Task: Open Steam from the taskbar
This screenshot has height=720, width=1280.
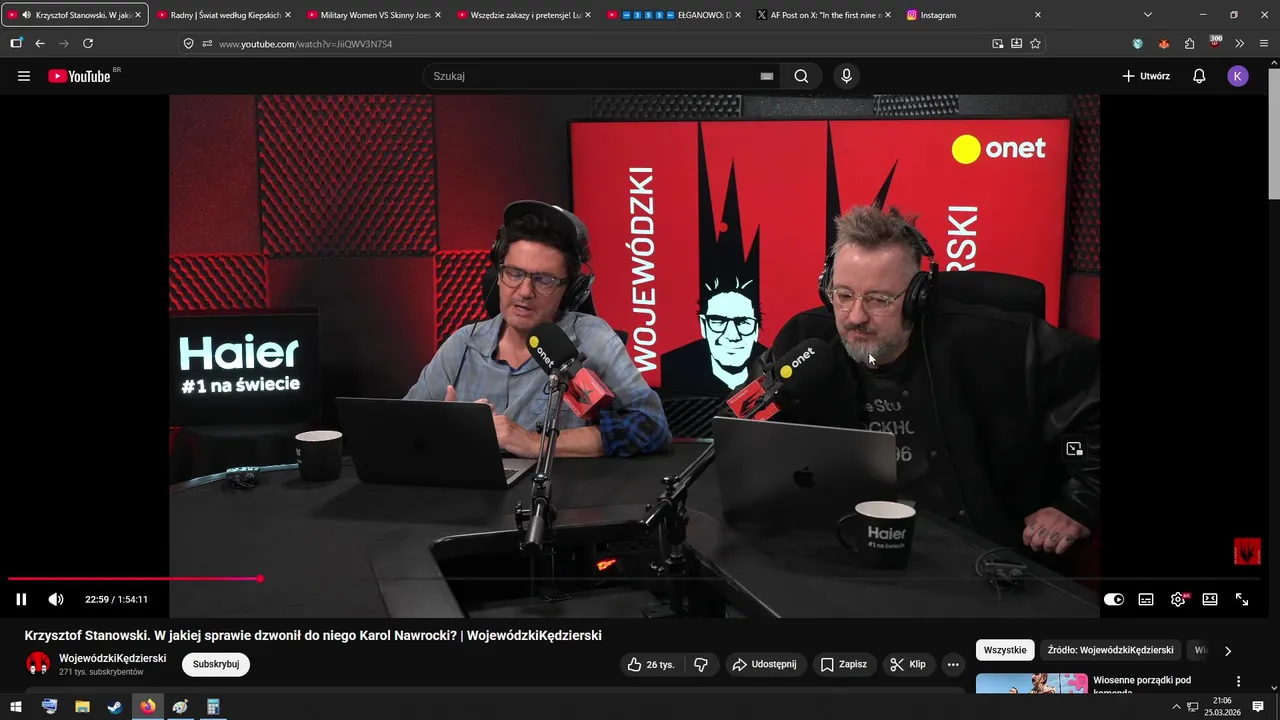Action: click(115, 707)
